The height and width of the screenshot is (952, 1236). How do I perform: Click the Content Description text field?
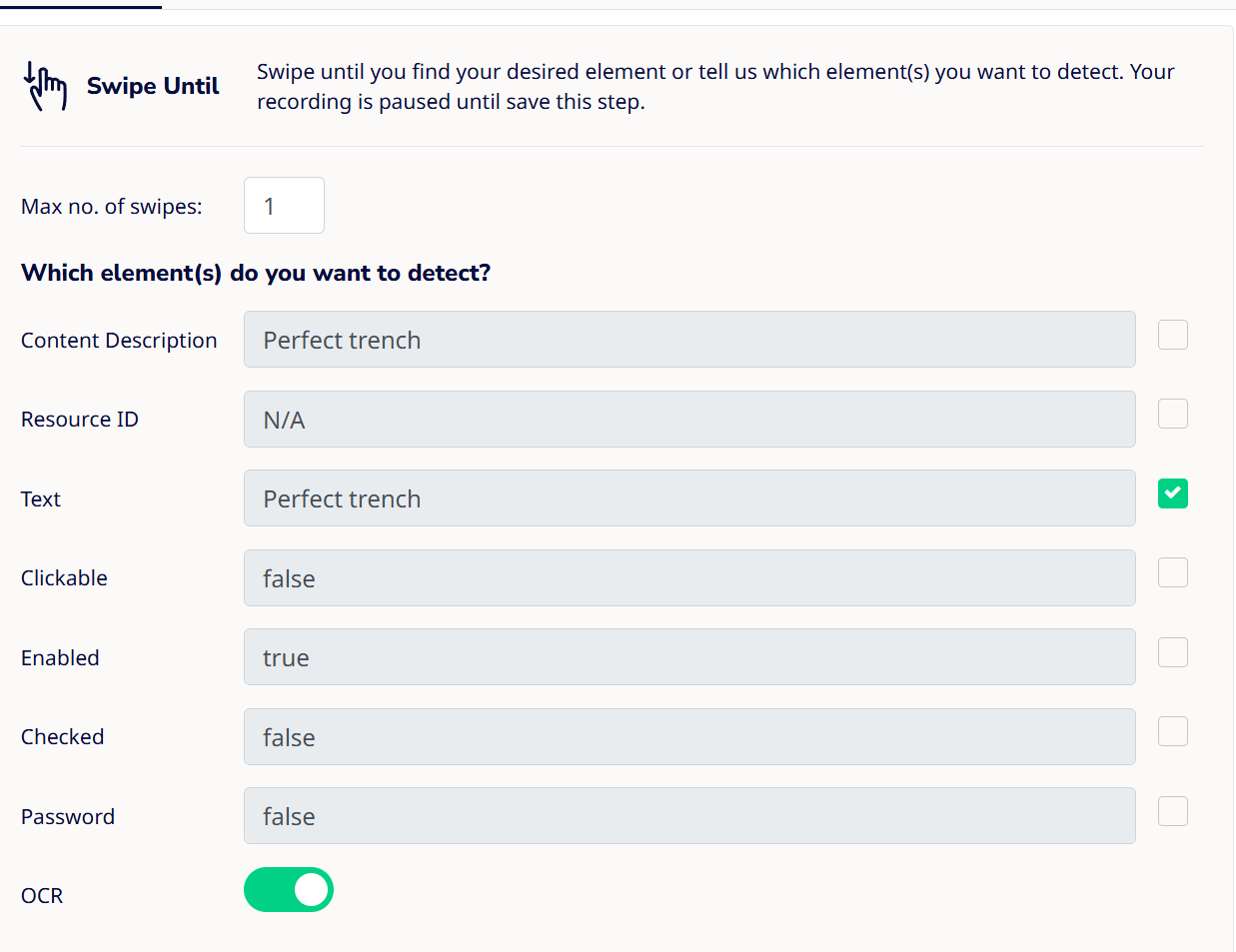coord(689,340)
